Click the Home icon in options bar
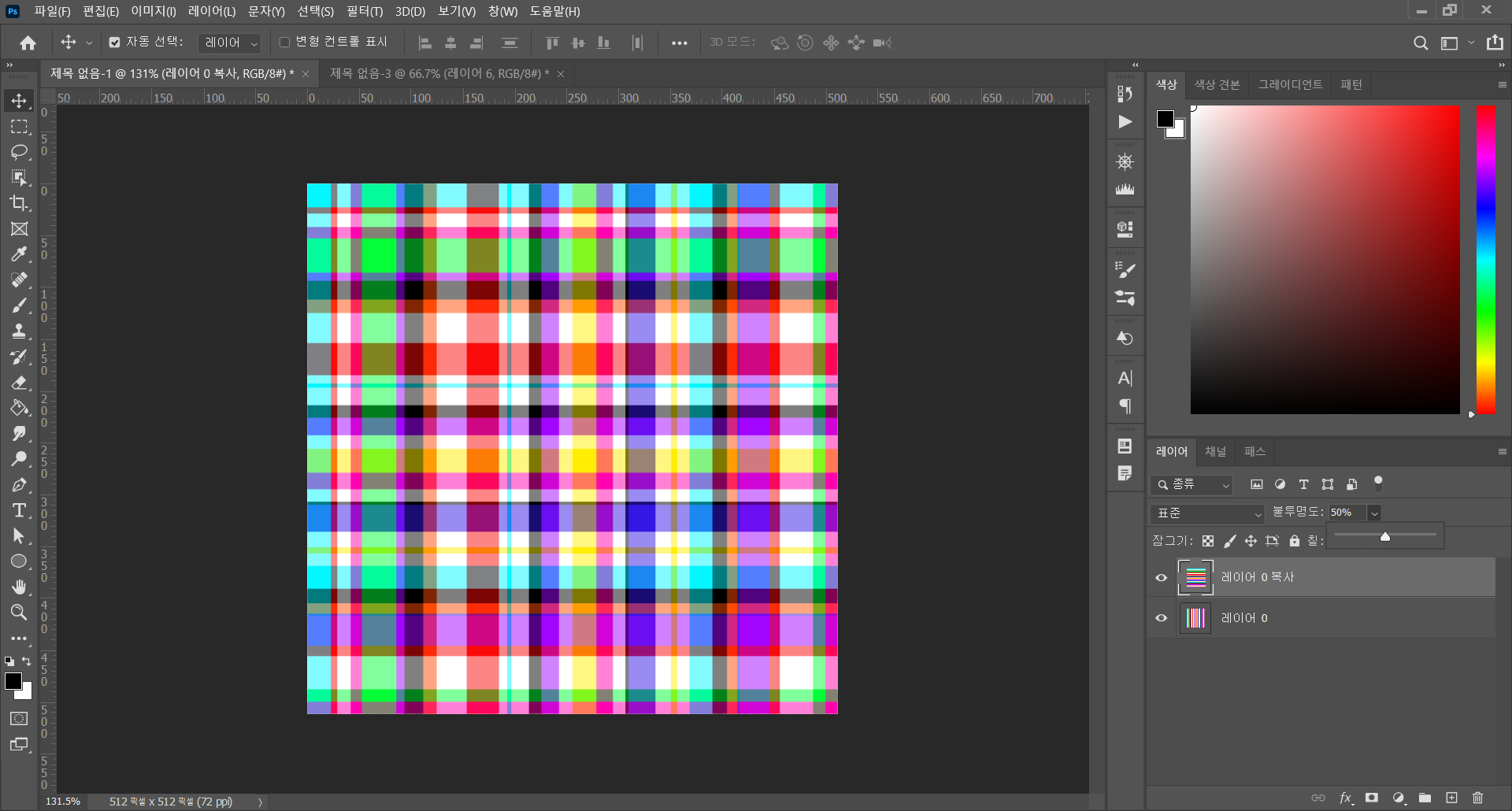 tap(28, 43)
